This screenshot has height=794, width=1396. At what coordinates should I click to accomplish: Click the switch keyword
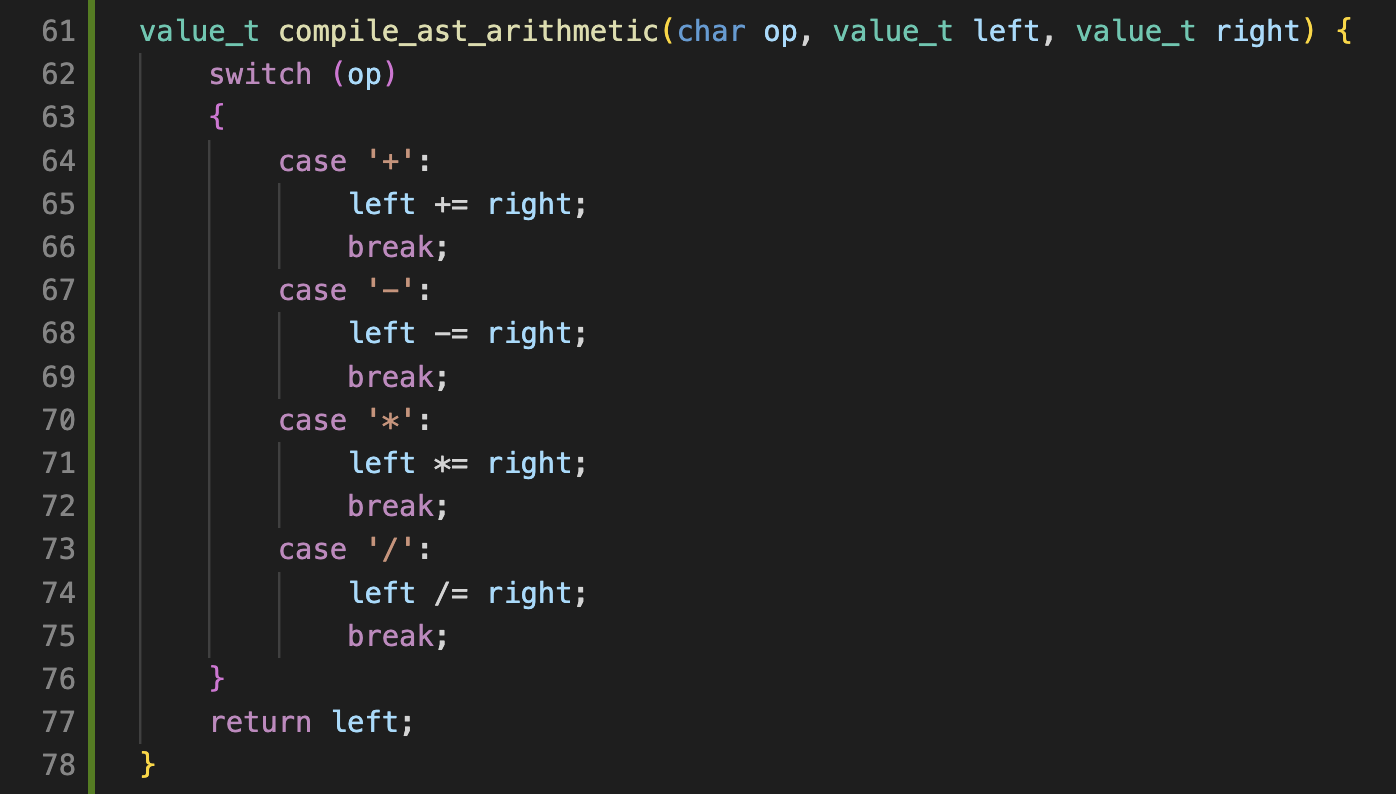click(260, 74)
